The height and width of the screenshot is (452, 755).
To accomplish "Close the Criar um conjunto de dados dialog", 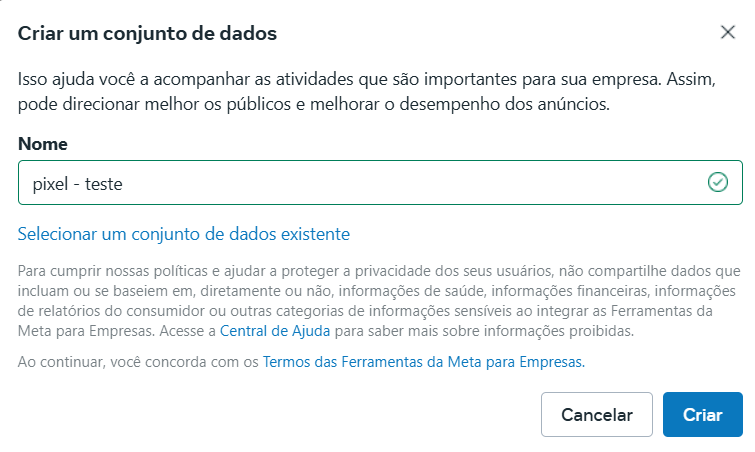I will [x=728, y=32].
